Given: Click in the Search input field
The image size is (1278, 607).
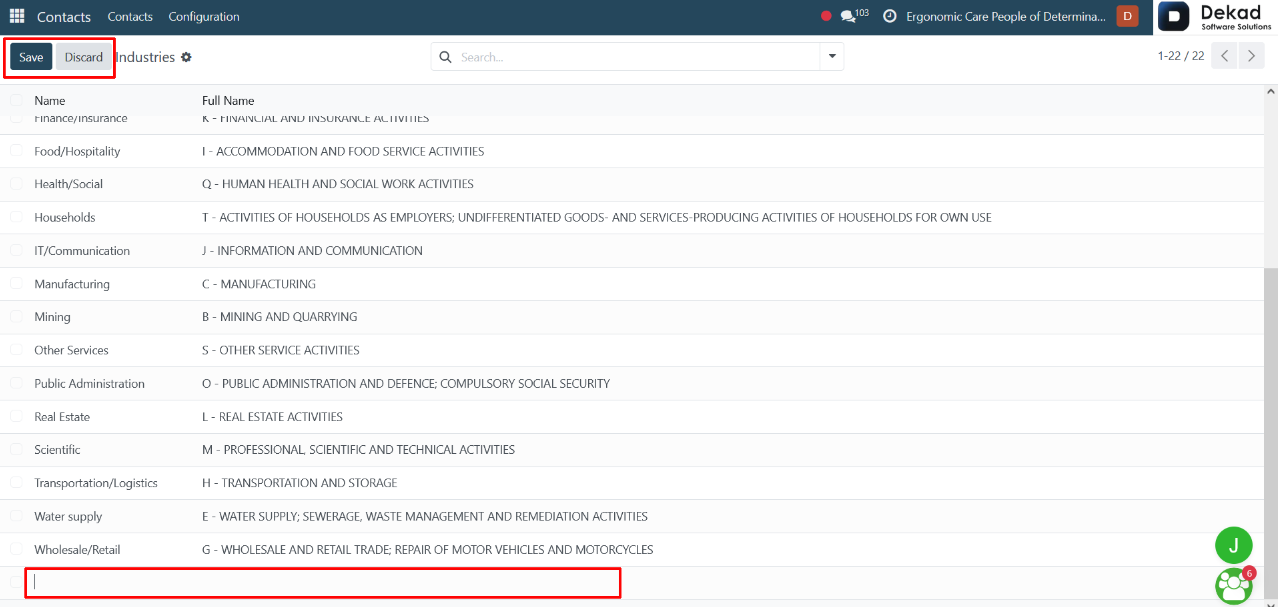Looking at the screenshot, I should [638, 57].
